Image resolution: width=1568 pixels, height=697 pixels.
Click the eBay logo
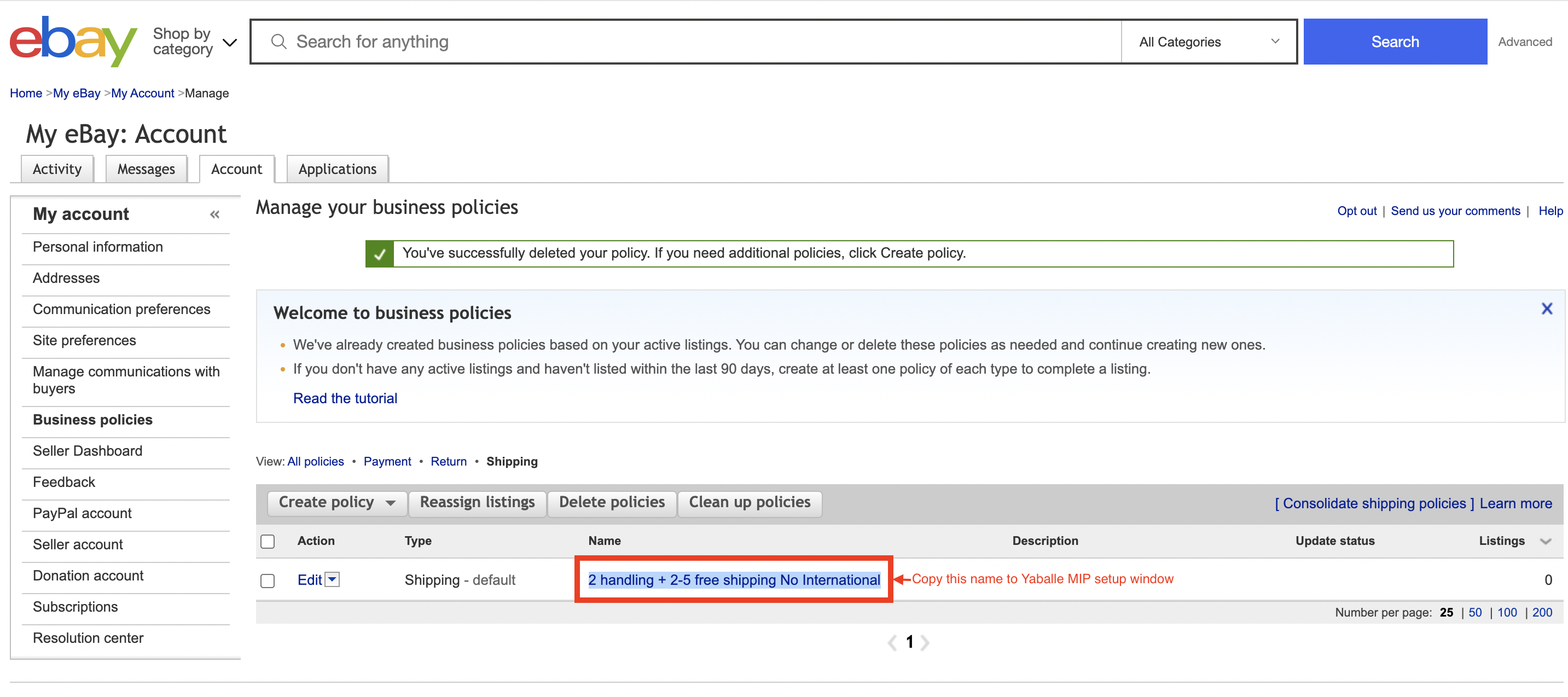click(x=74, y=42)
